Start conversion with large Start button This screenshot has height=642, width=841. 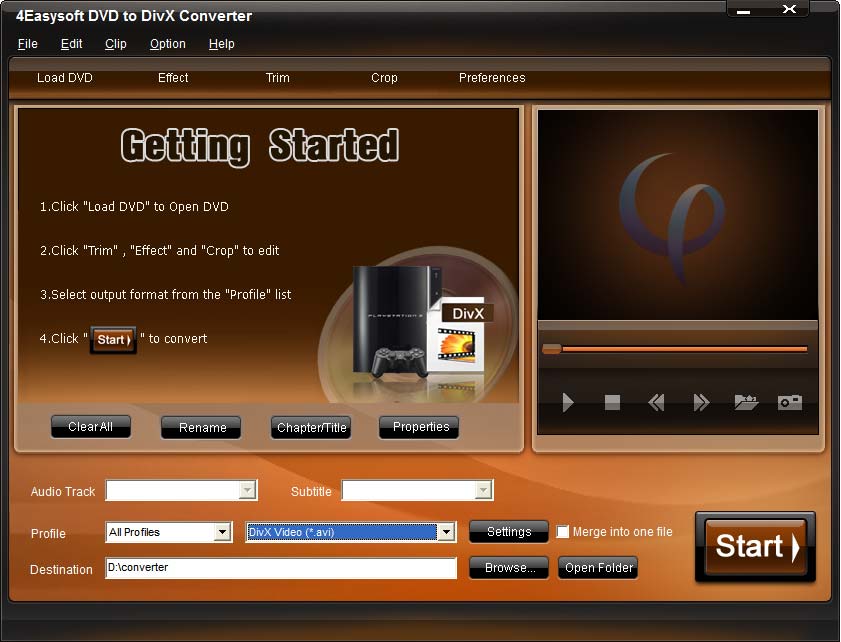click(755, 547)
